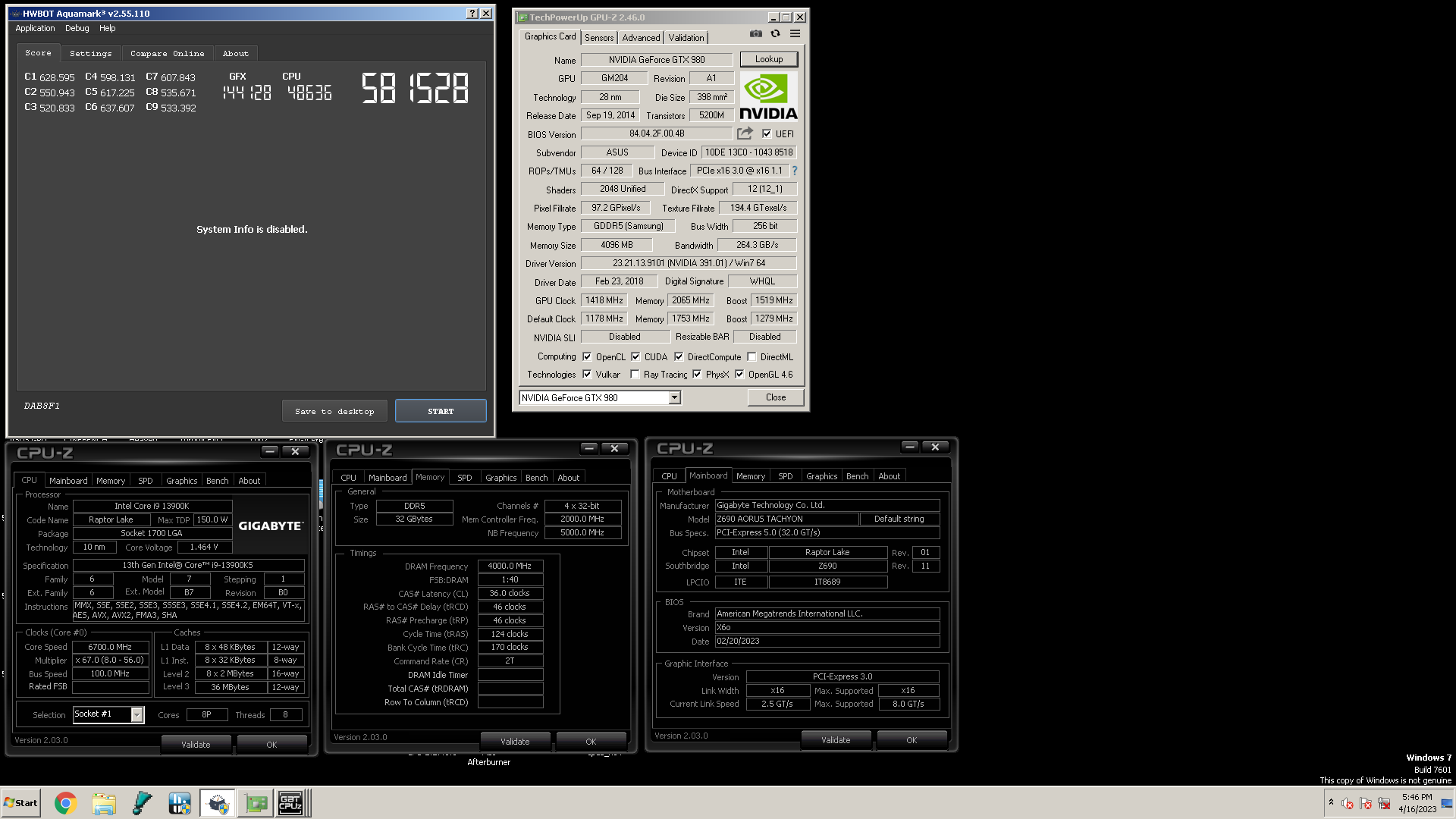The image size is (1456, 819).
Task: Click the Gigabyte logo in CPU-Z
Action: pyautogui.click(x=271, y=526)
